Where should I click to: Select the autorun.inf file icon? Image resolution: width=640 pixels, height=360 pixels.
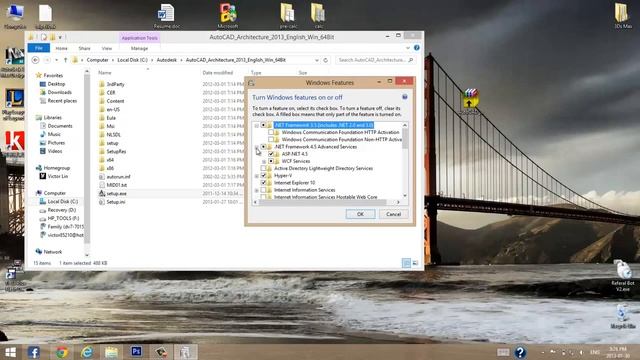(x=102, y=177)
